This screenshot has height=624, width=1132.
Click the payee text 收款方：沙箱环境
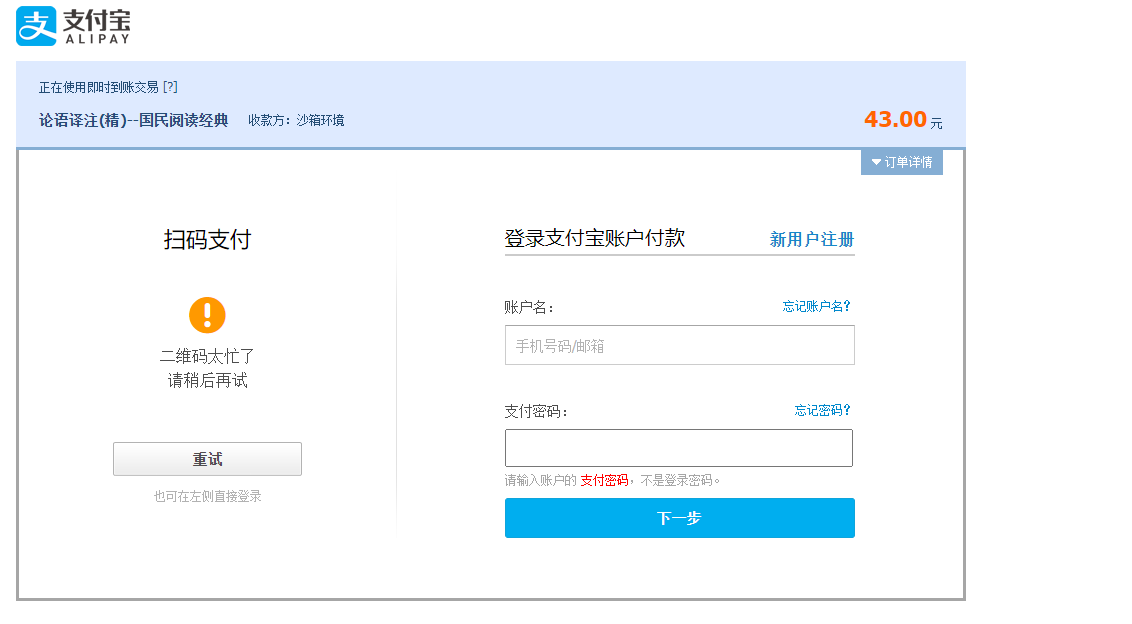296,120
